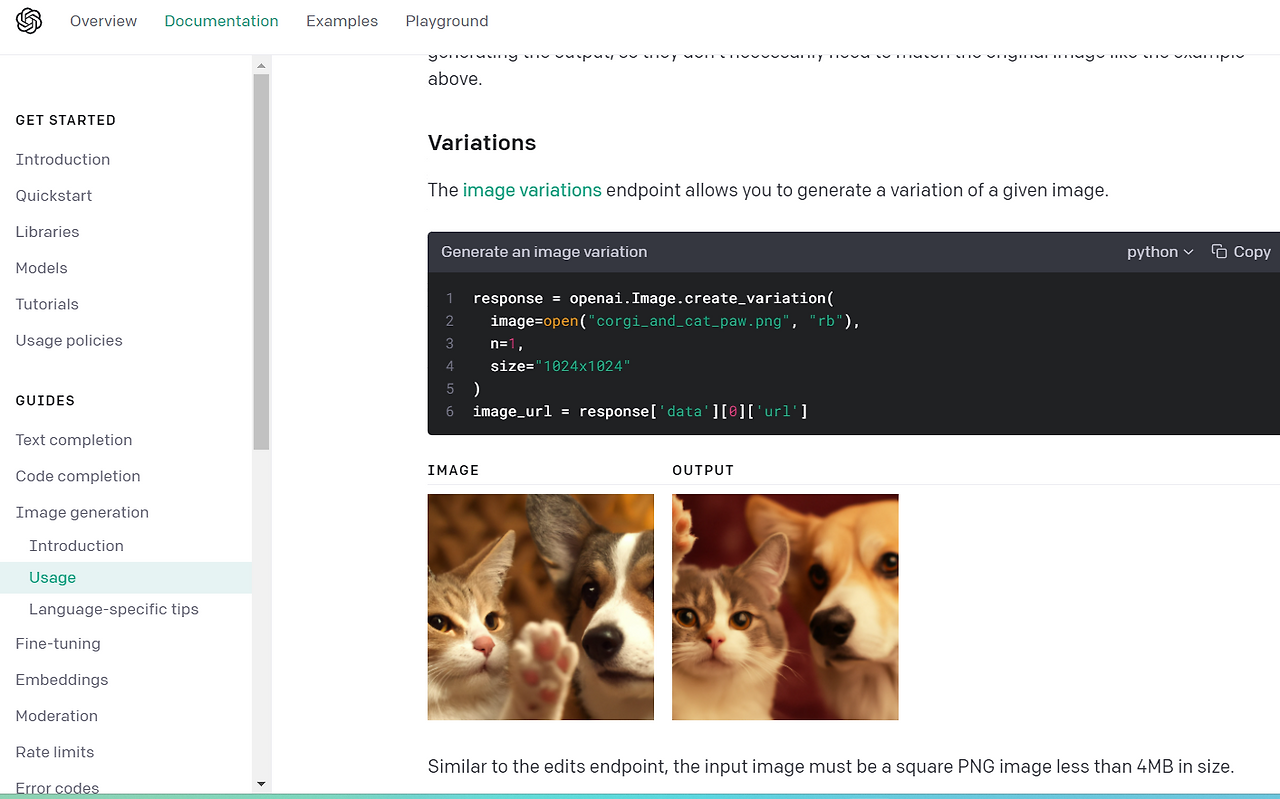Viewport: 1280px width, 799px height.
Task: Open the Playground tab
Action: 447,21
